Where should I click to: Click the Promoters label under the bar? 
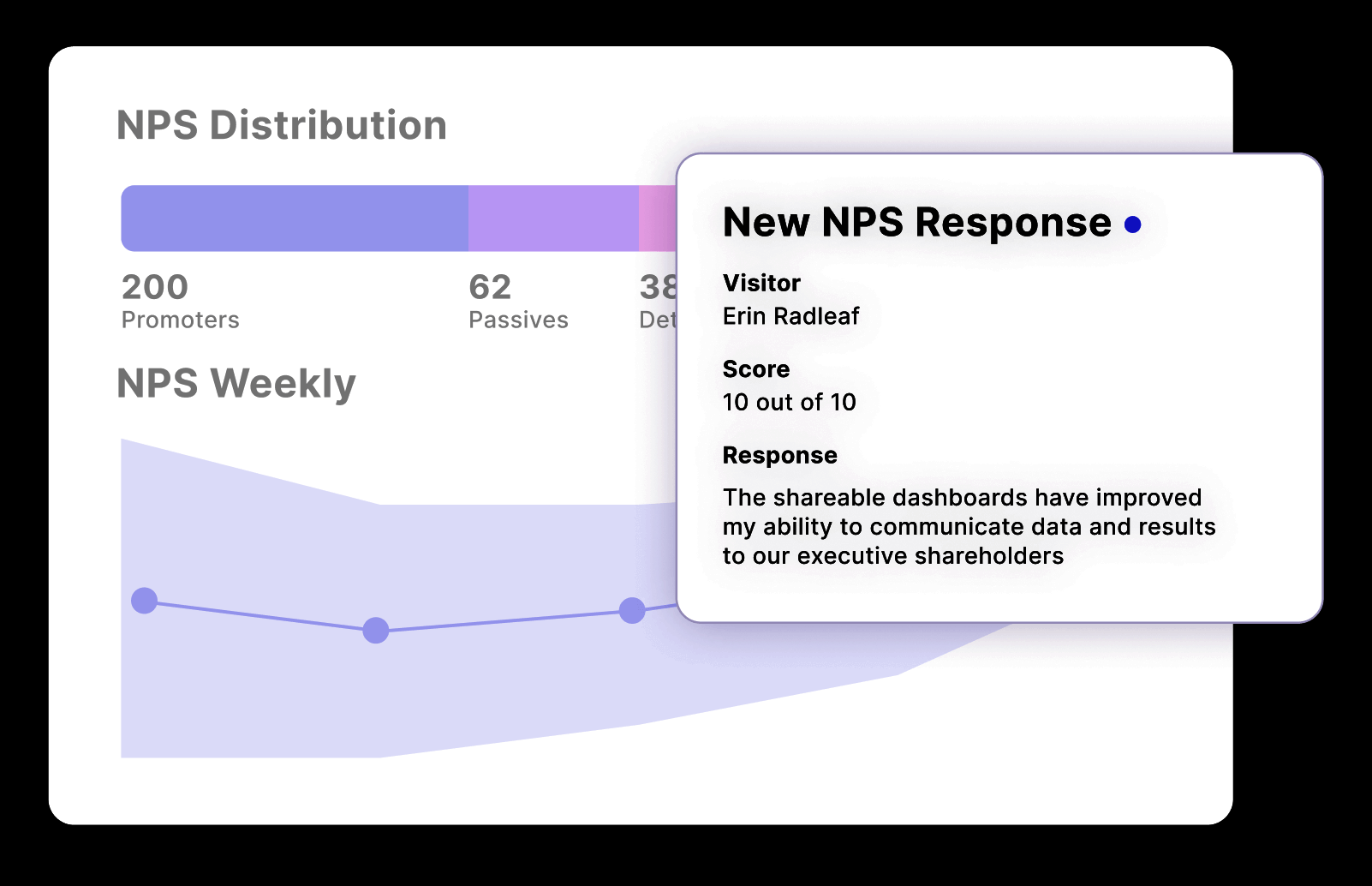(180, 320)
